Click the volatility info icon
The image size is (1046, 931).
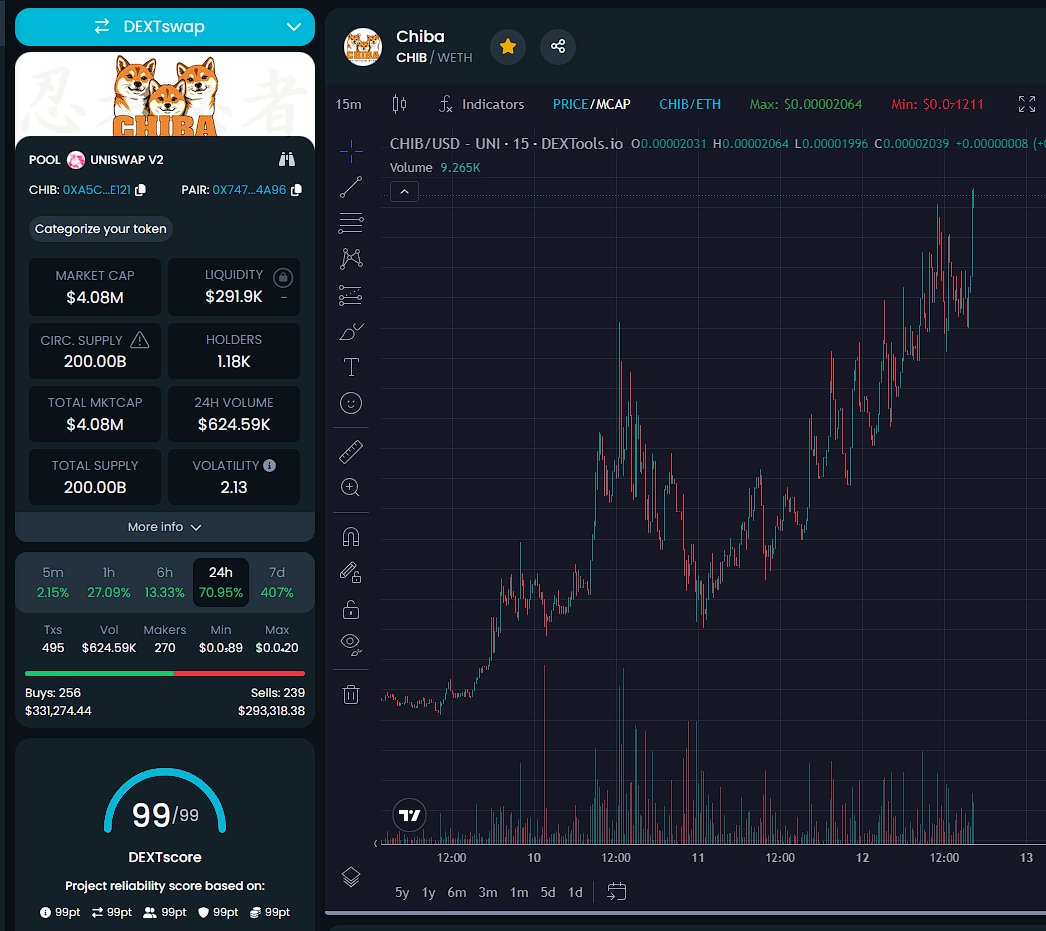(270, 466)
